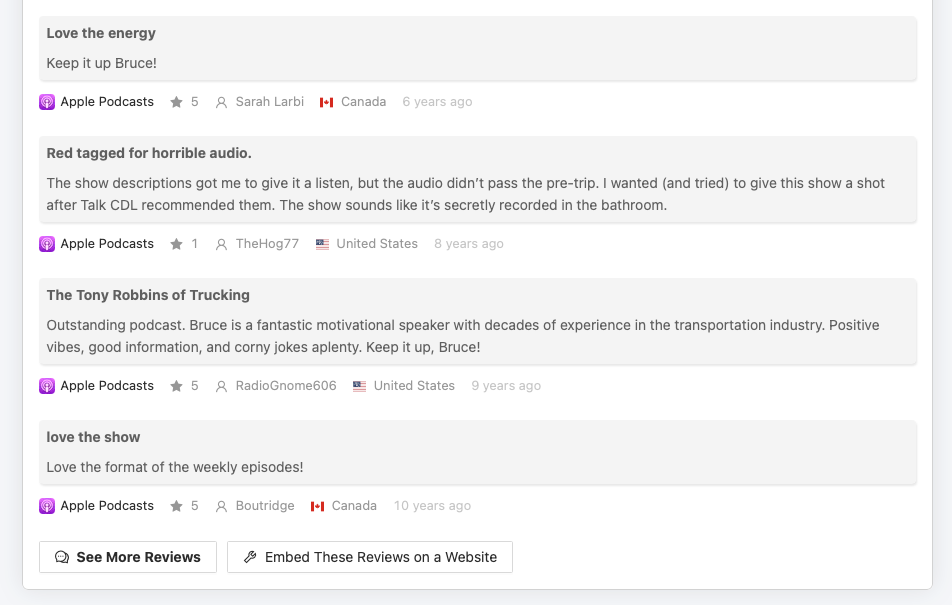Click the user icon beside Boutridge
Screen dimensions: 952x605
222,506
